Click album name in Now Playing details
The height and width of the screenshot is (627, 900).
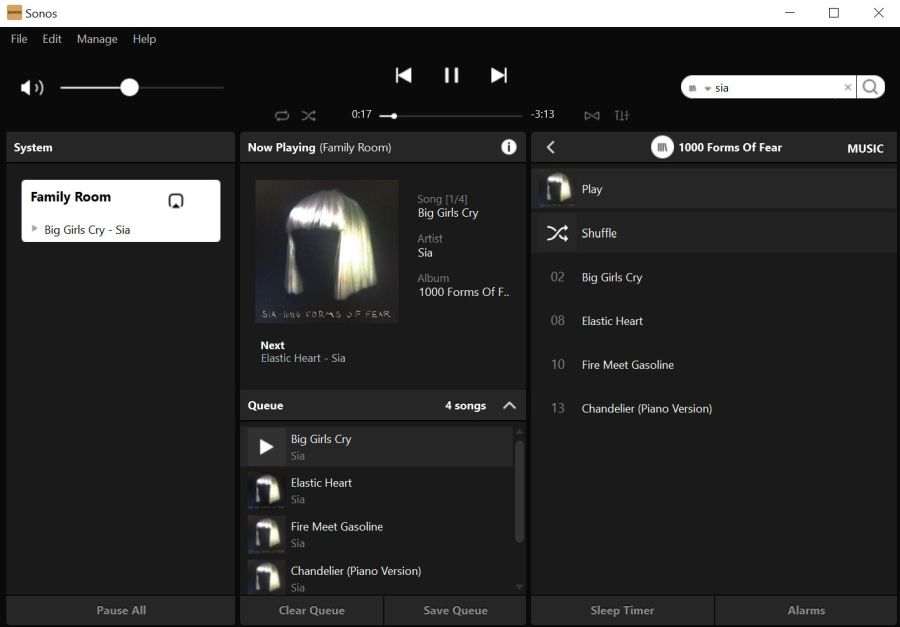(x=464, y=292)
